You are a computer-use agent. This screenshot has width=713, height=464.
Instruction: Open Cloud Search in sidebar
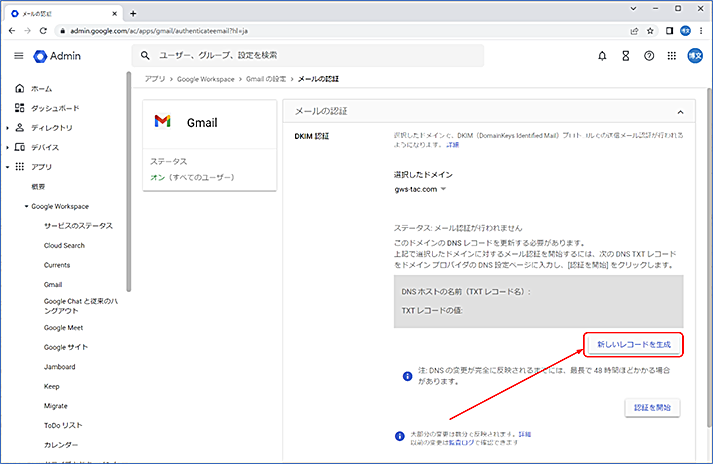click(x=64, y=245)
